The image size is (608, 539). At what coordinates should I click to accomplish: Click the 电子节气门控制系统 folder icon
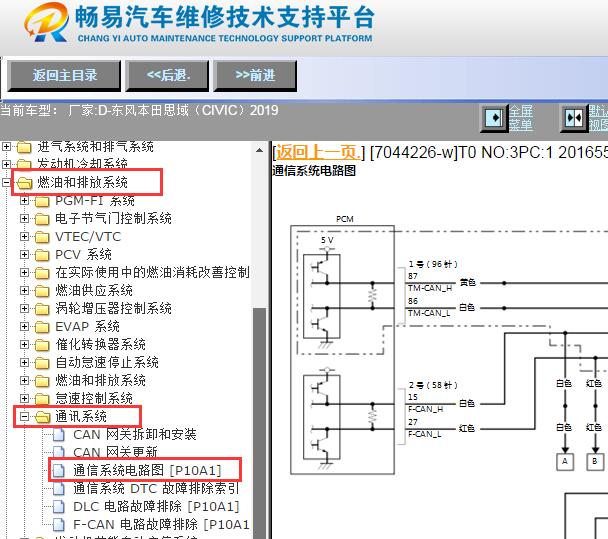coord(42,219)
